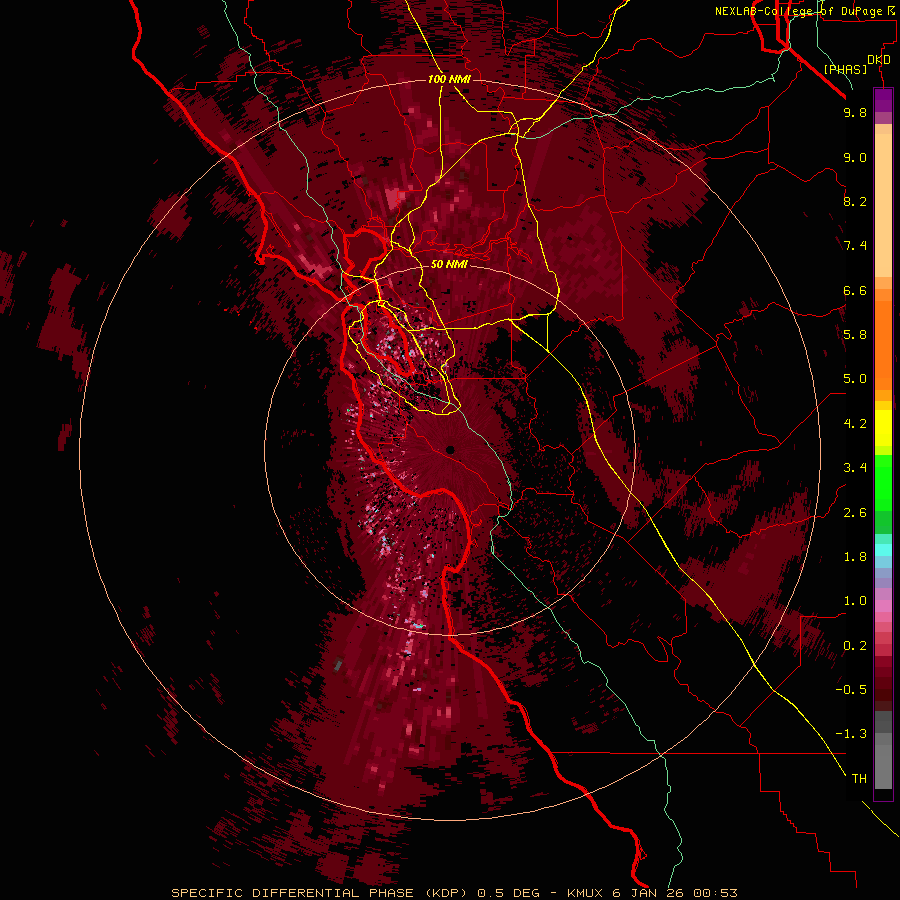Click the 7.4 value on the scale
The width and height of the screenshot is (900, 900).
[x=855, y=246]
